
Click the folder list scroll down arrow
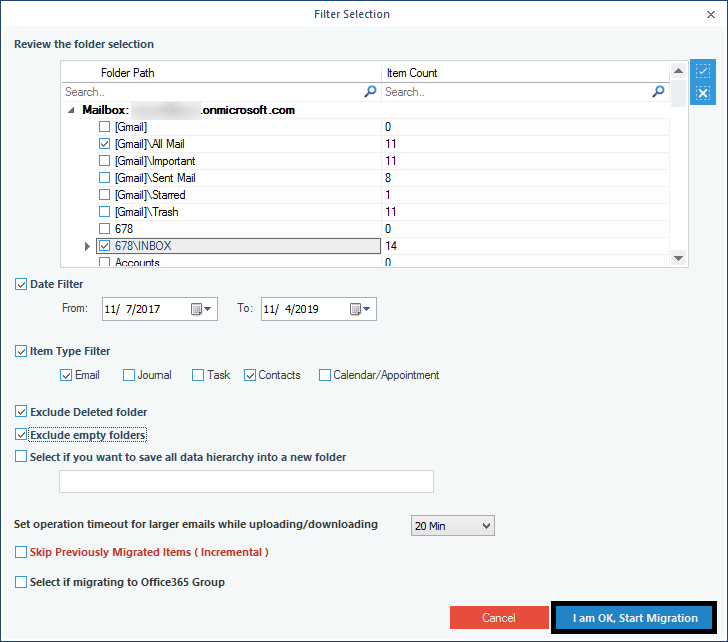click(x=678, y=258)
